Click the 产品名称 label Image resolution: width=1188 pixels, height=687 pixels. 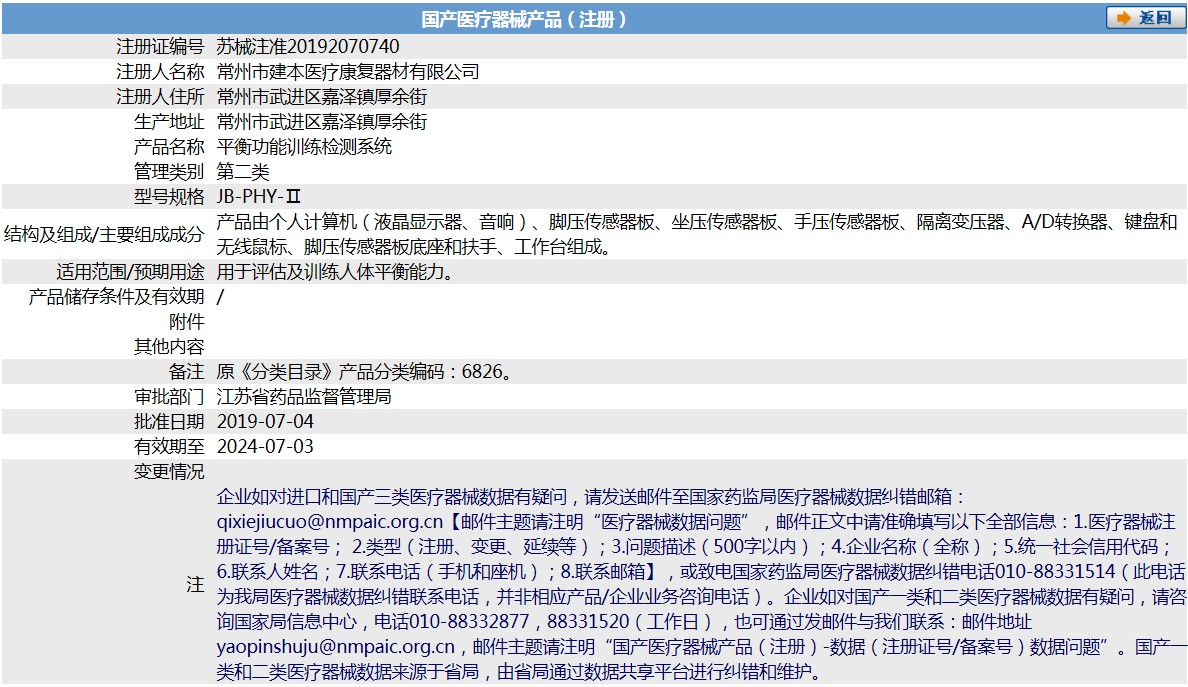[169, 146]
